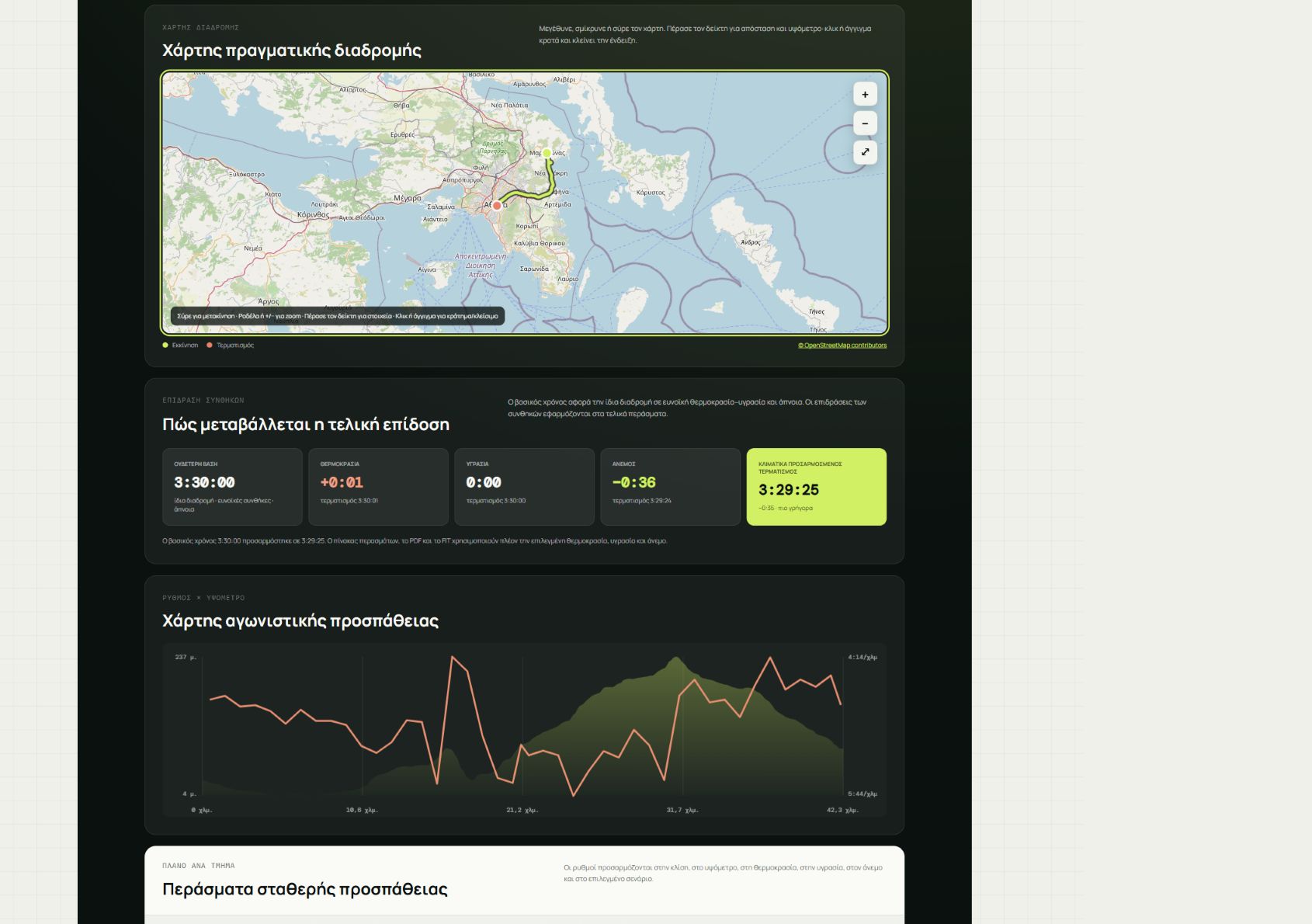Viewport: 1312px width, 924px height.
Task: Select the wind −0:36 card
Action: pyautogui.click(x=670, y=487)
